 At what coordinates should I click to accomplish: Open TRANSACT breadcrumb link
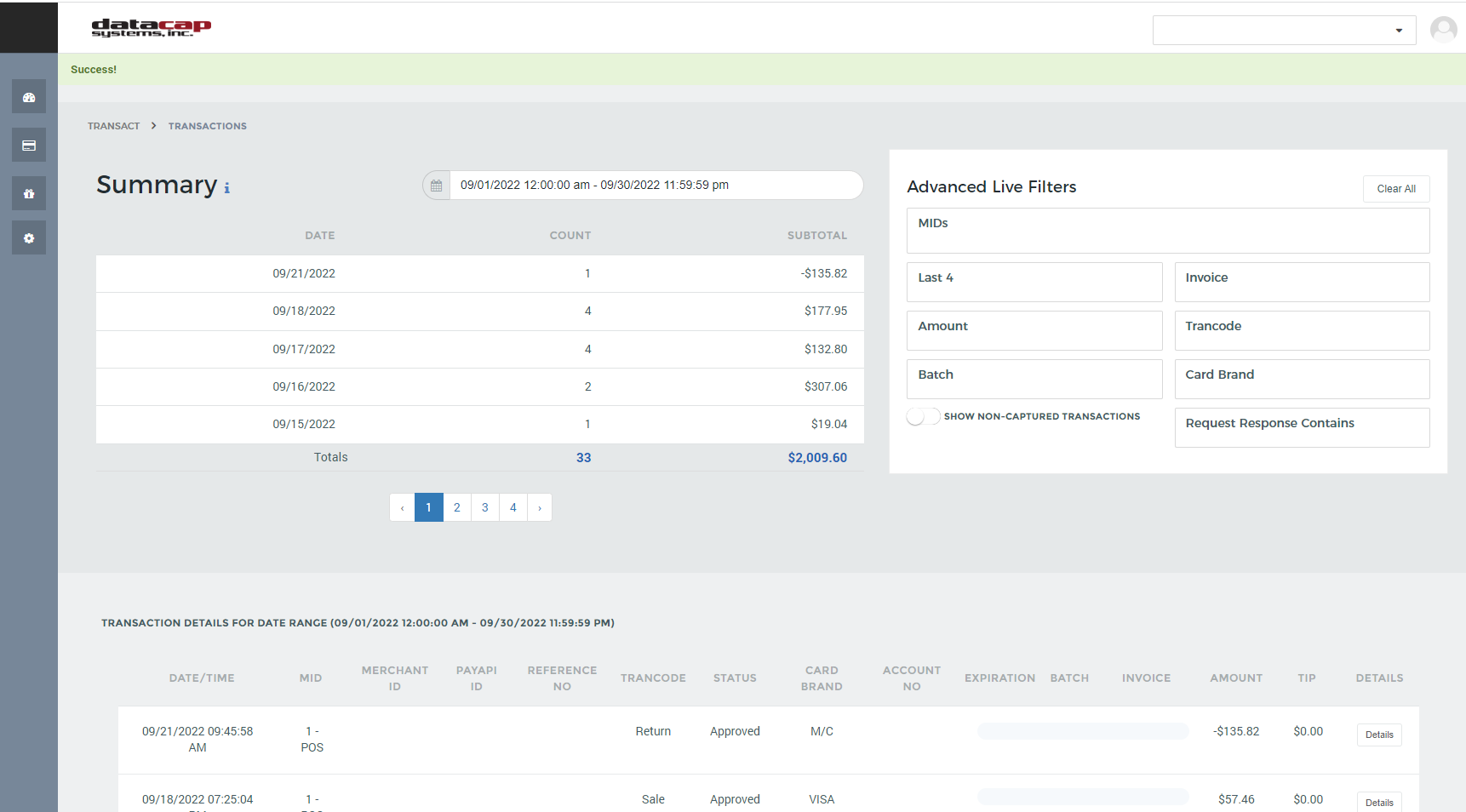113,125
